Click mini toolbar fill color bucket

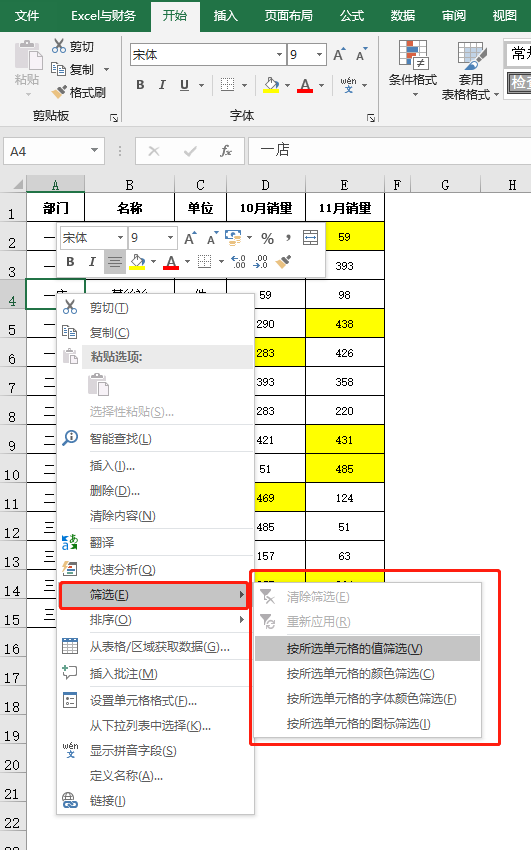point(138,262)
